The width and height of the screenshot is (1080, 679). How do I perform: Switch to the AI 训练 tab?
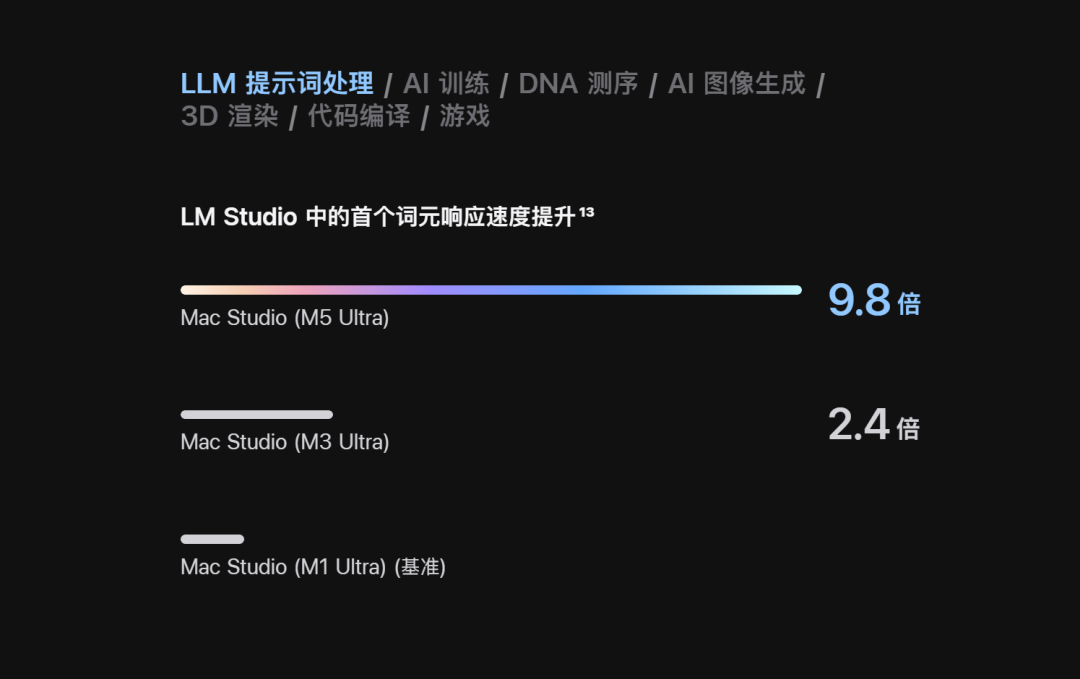[x=446, y=84]
